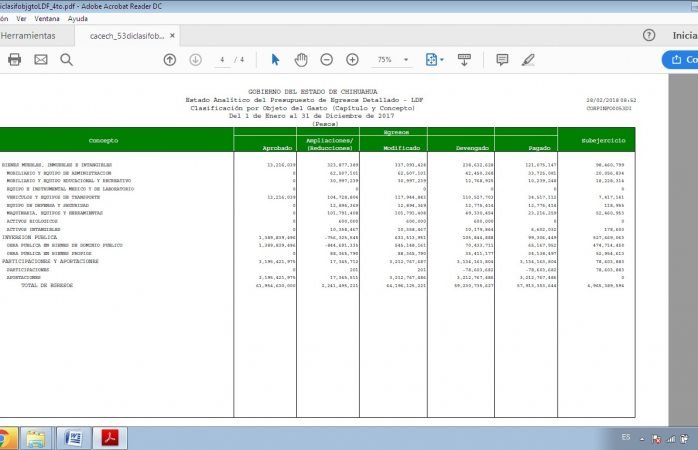698x450 pixels.
Task: Click the zoom out minus button
Action: click(x=327, y=60)
